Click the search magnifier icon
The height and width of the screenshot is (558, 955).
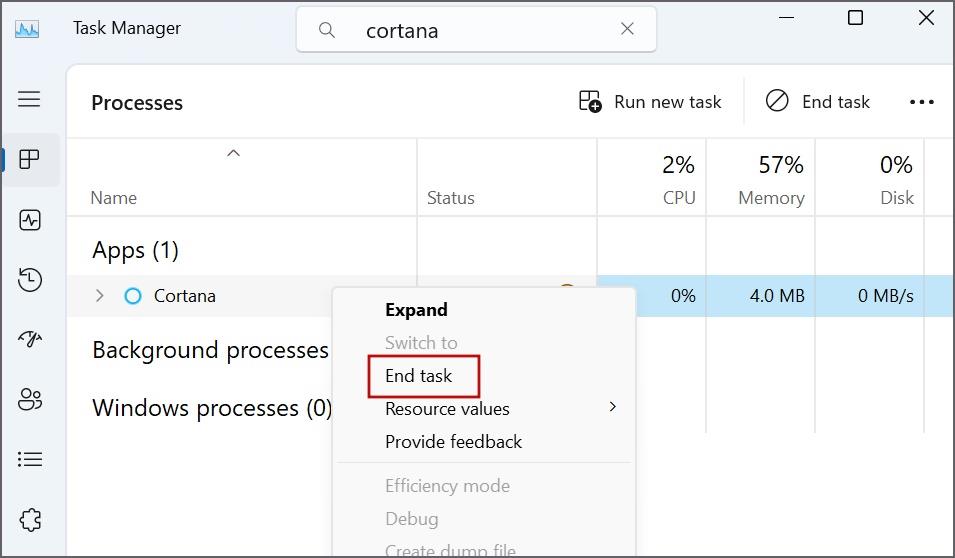click(327, 29)
